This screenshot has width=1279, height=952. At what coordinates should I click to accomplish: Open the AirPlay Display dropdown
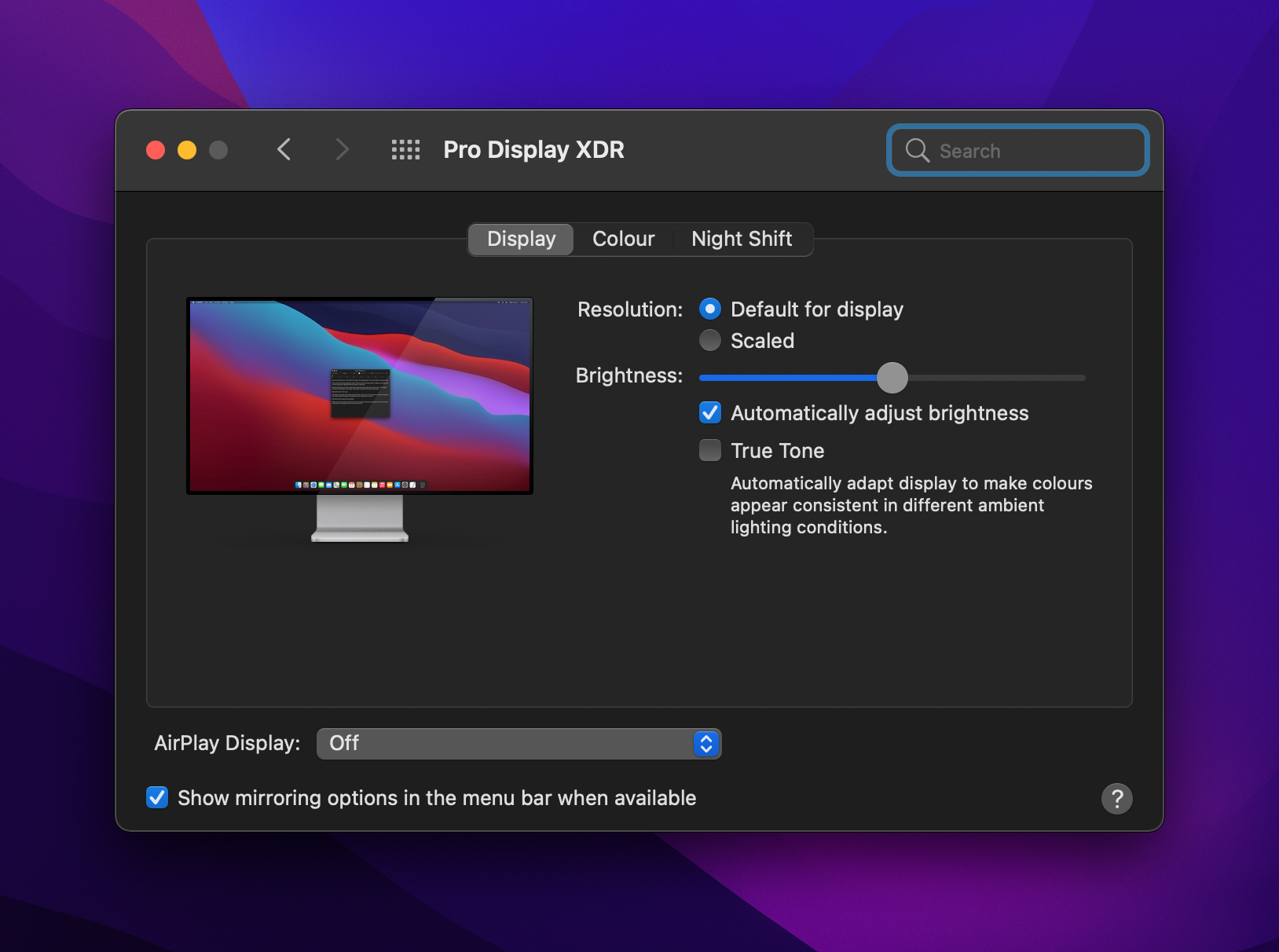pyautogui.click(x=519, y=744)
